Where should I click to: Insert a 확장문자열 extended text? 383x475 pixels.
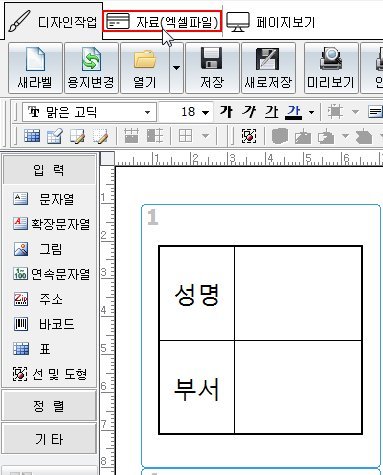tap(51, 224)
